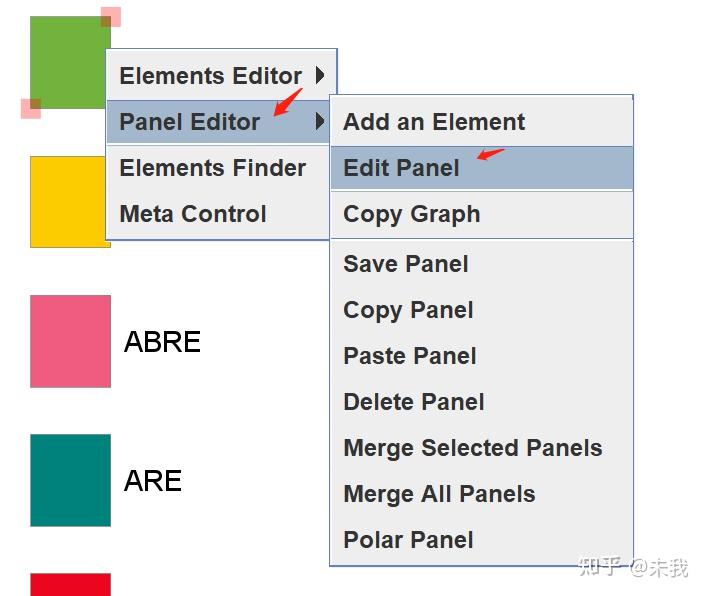Screen dimensions: 706x596
Task: Select Merge Selected Panels
Action: point(473,448)
